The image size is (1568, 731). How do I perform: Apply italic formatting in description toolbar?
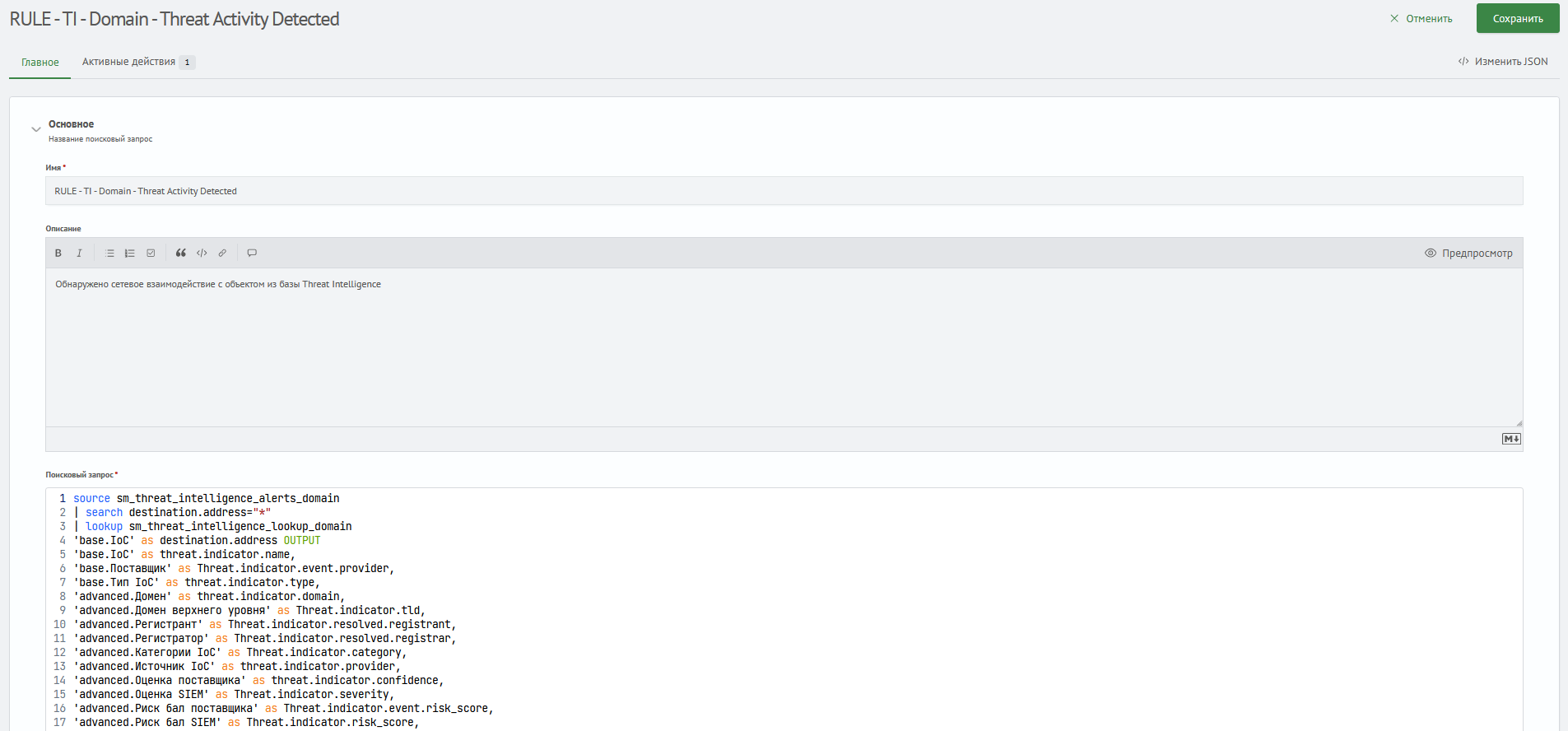click(x=79, y=253)
